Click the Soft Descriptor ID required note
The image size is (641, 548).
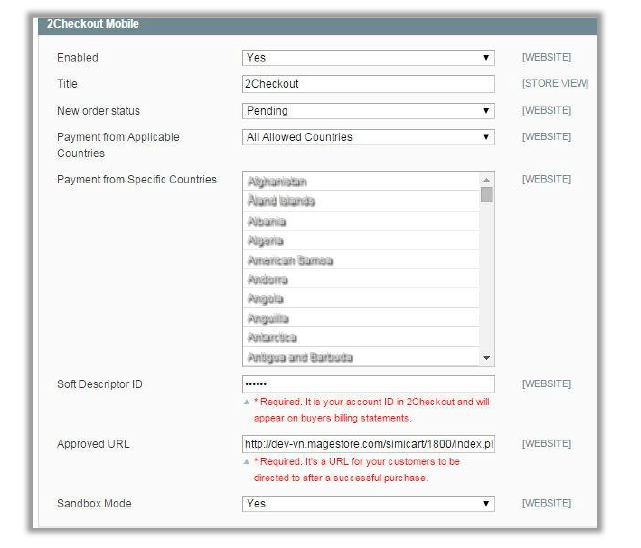pyautogui.click(x=372, y=410)
